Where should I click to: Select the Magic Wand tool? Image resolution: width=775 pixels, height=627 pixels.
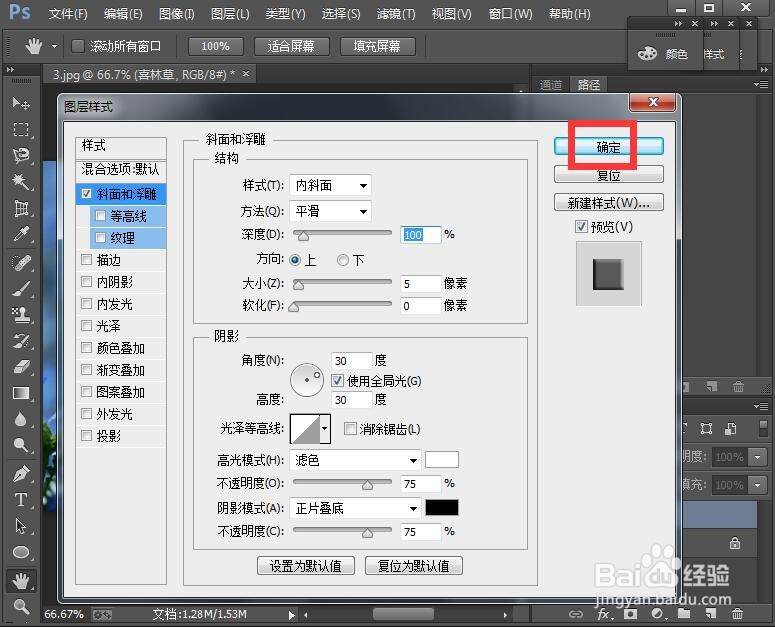[21, 181]
